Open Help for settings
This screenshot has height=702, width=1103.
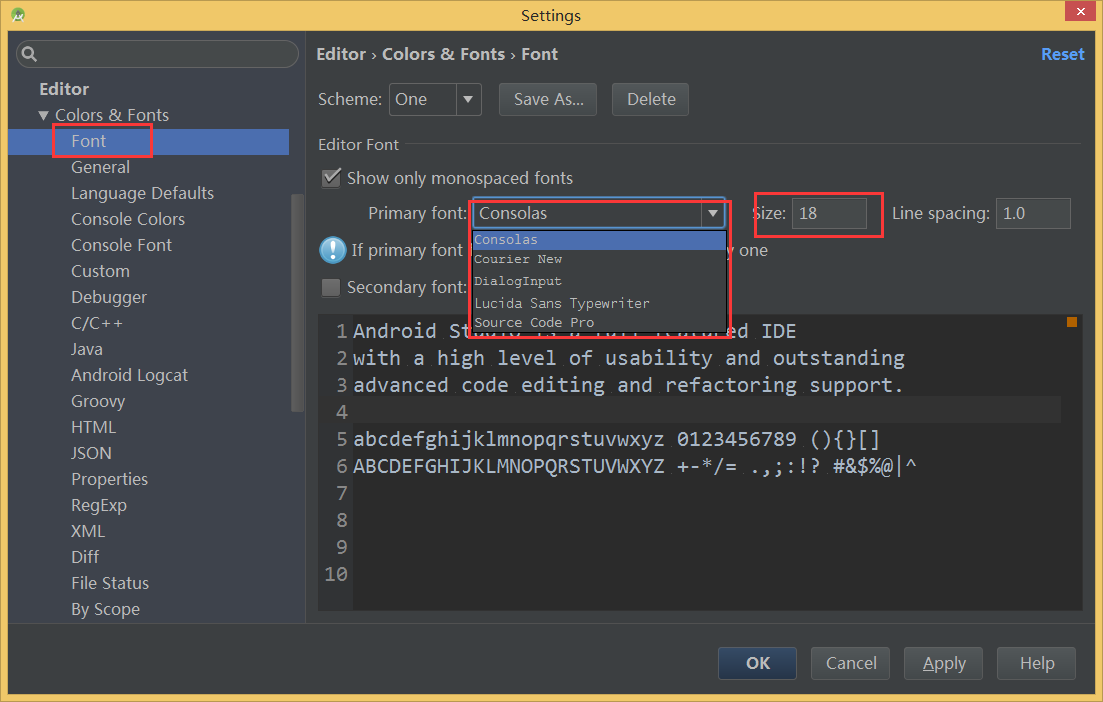tap(1036, 663)
